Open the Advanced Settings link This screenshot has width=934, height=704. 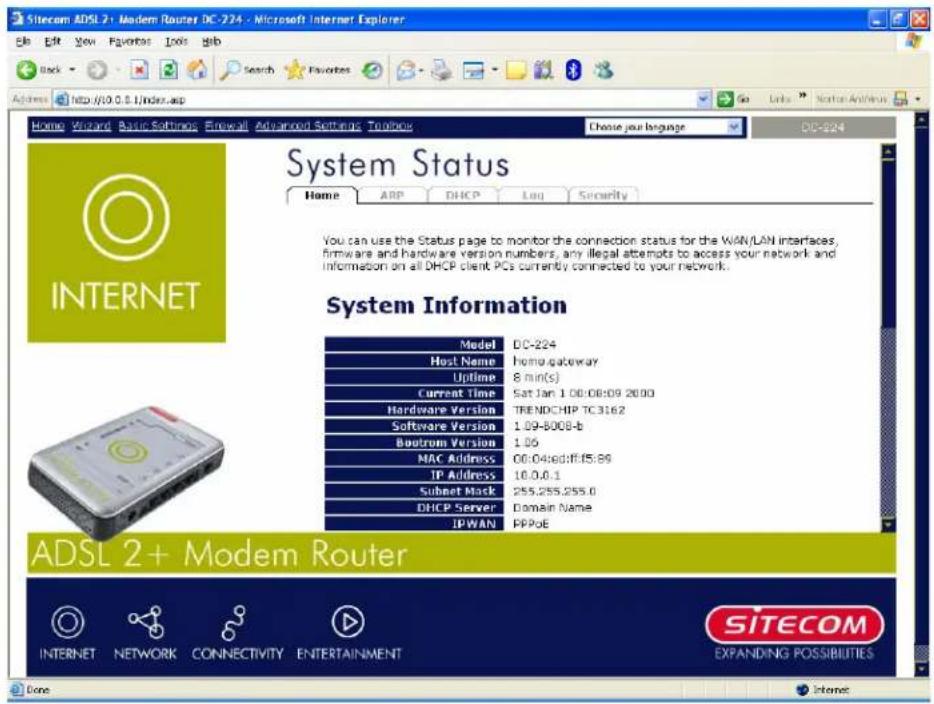click(308, 126)
